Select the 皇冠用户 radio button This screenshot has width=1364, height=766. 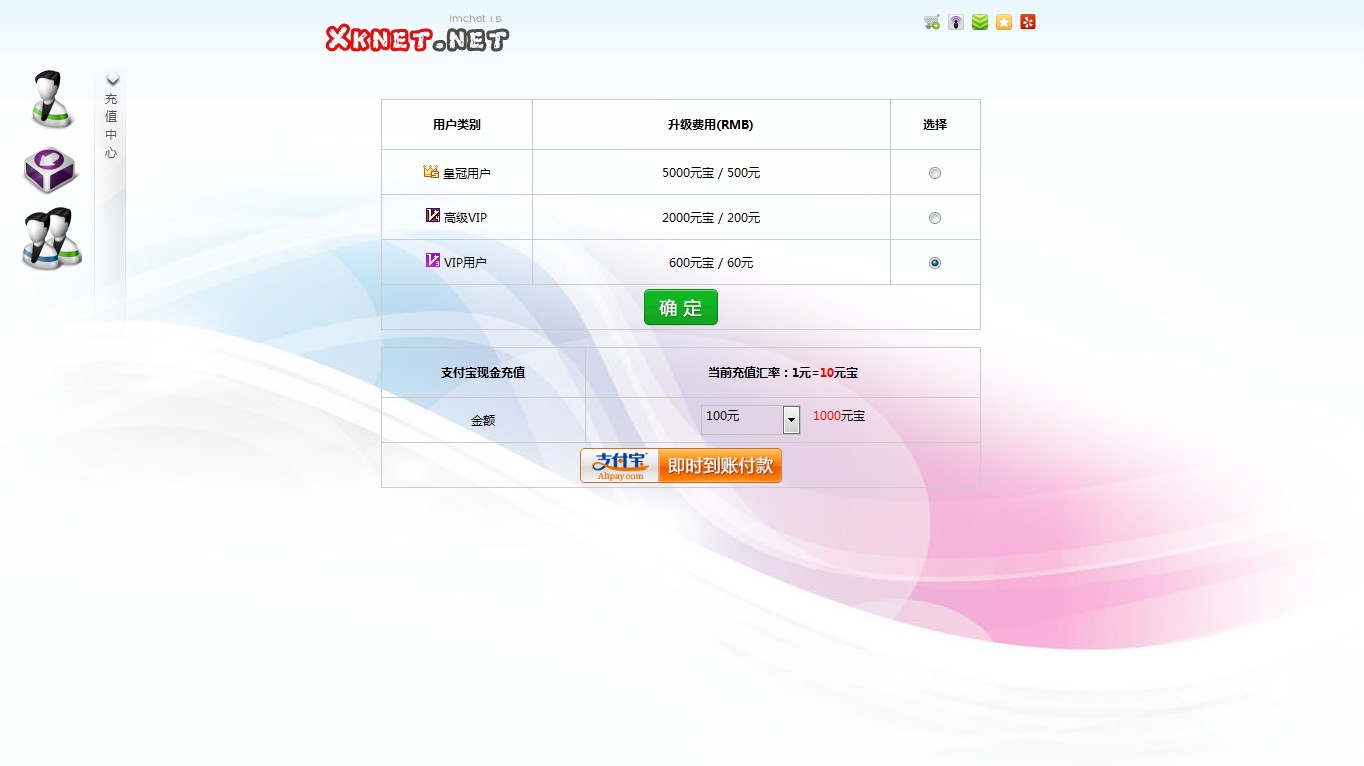[935, 173]
